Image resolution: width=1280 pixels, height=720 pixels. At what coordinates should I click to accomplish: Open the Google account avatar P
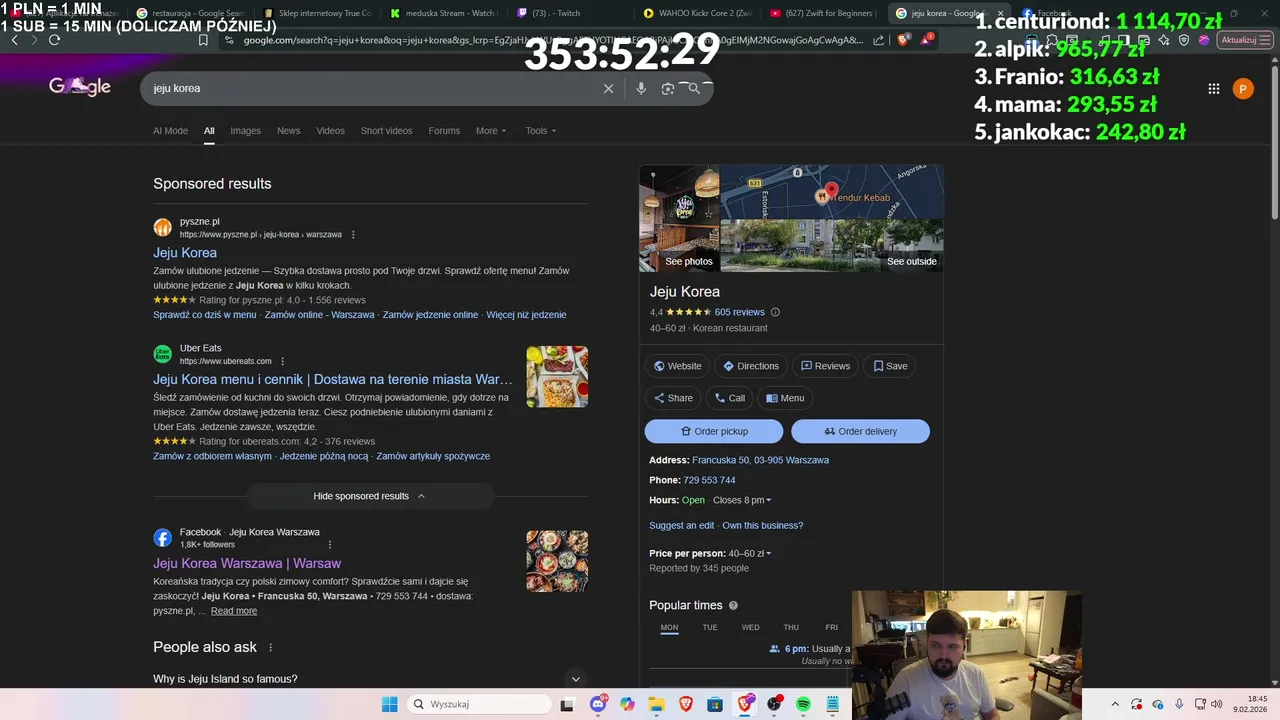coord(1243,89)
